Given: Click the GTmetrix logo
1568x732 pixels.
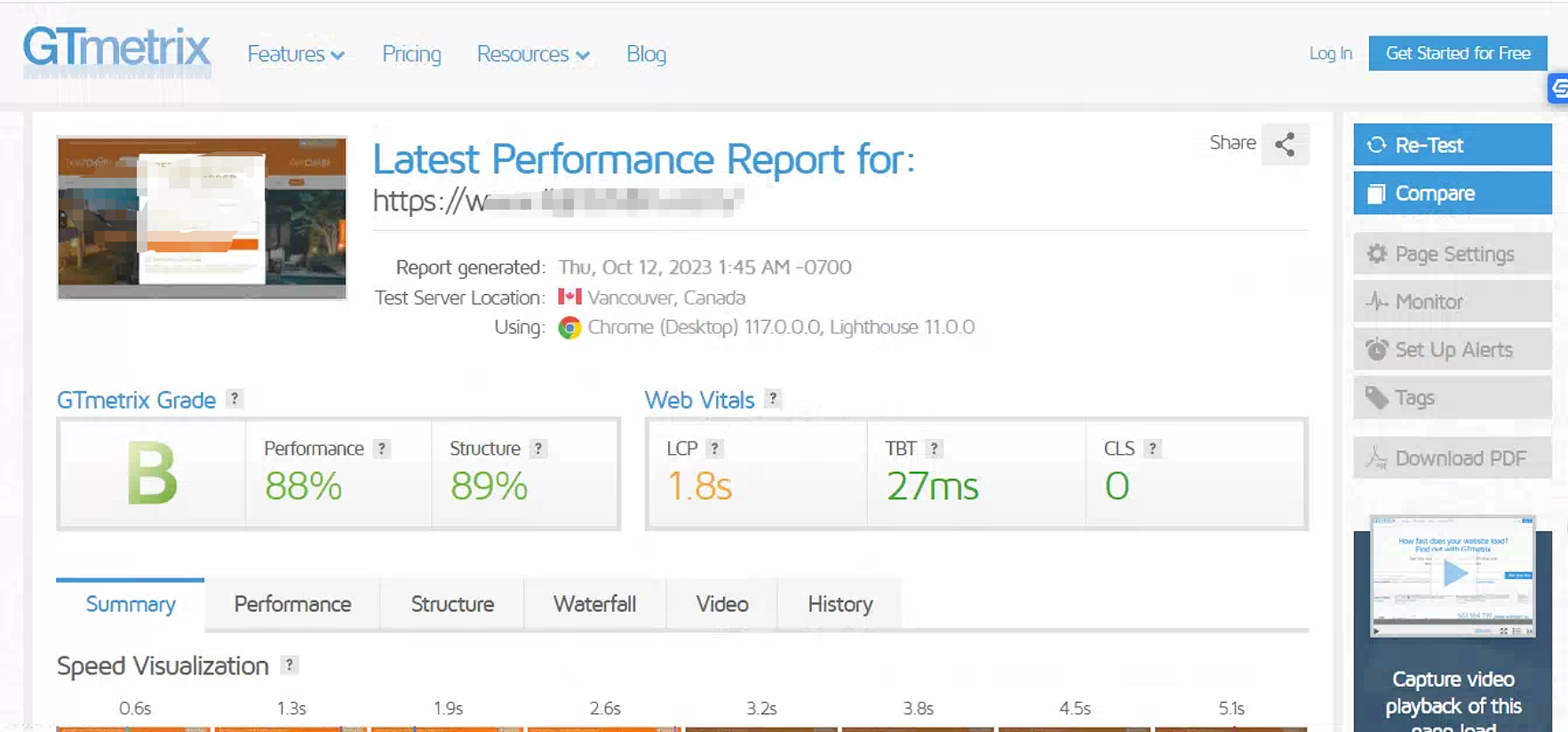Looking at the screenshot, I should coord(116,50).
